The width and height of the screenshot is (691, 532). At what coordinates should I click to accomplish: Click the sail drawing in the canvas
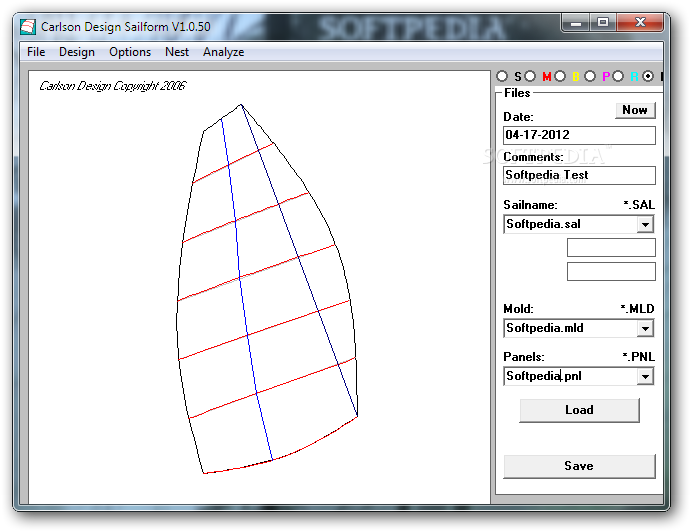267,289
